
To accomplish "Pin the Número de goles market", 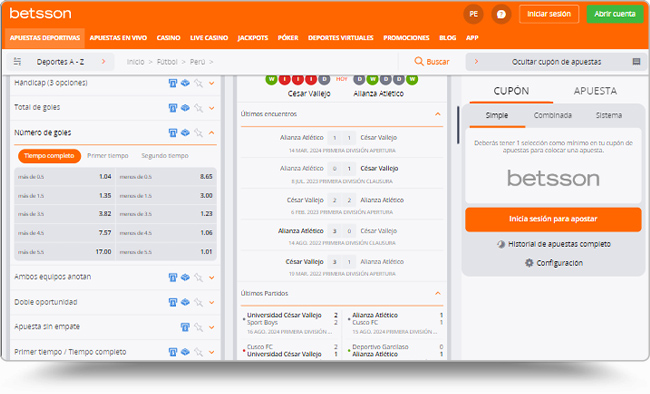I will point(199,133).
